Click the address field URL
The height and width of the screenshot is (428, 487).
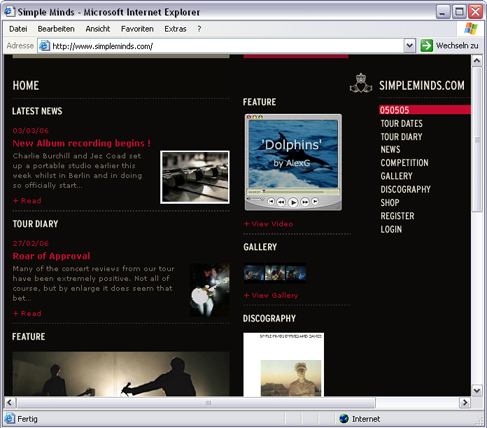(x=103, y=46)
